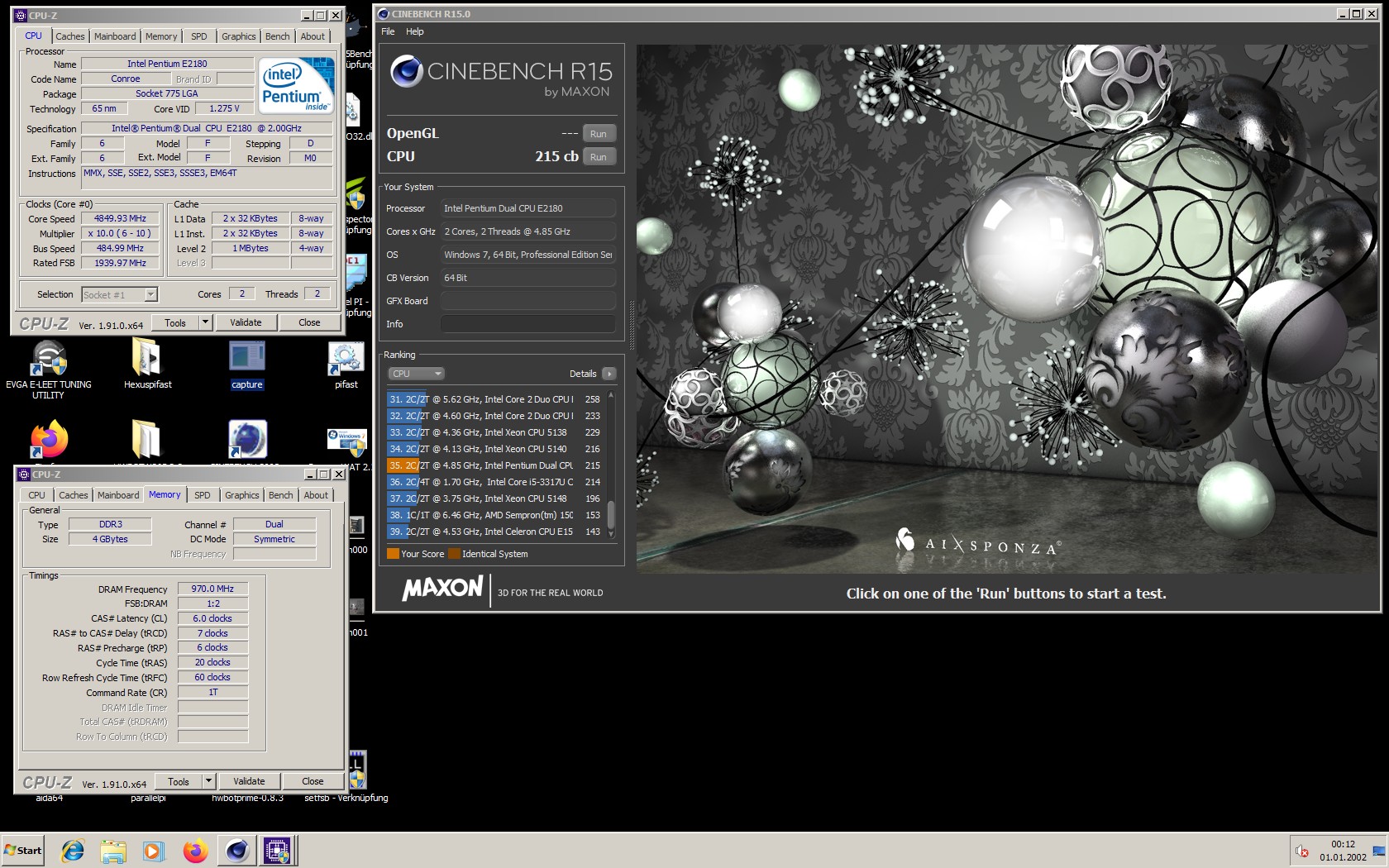Select ranking row 38 AMD Sempron

(x=495, y=515)
